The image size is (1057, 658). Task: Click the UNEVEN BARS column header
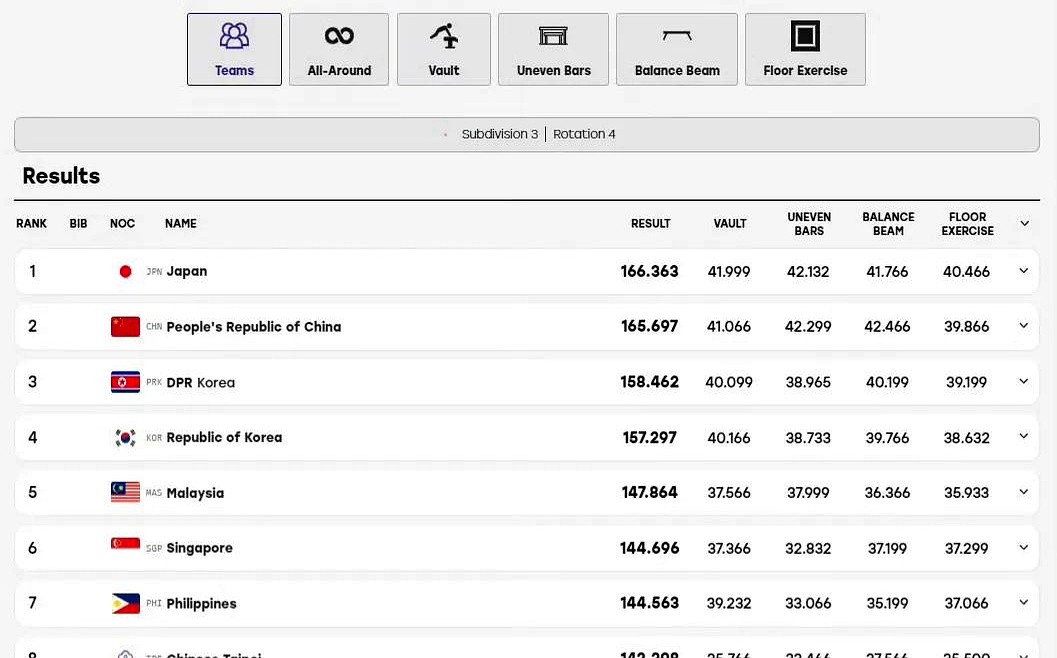point(809,224)
